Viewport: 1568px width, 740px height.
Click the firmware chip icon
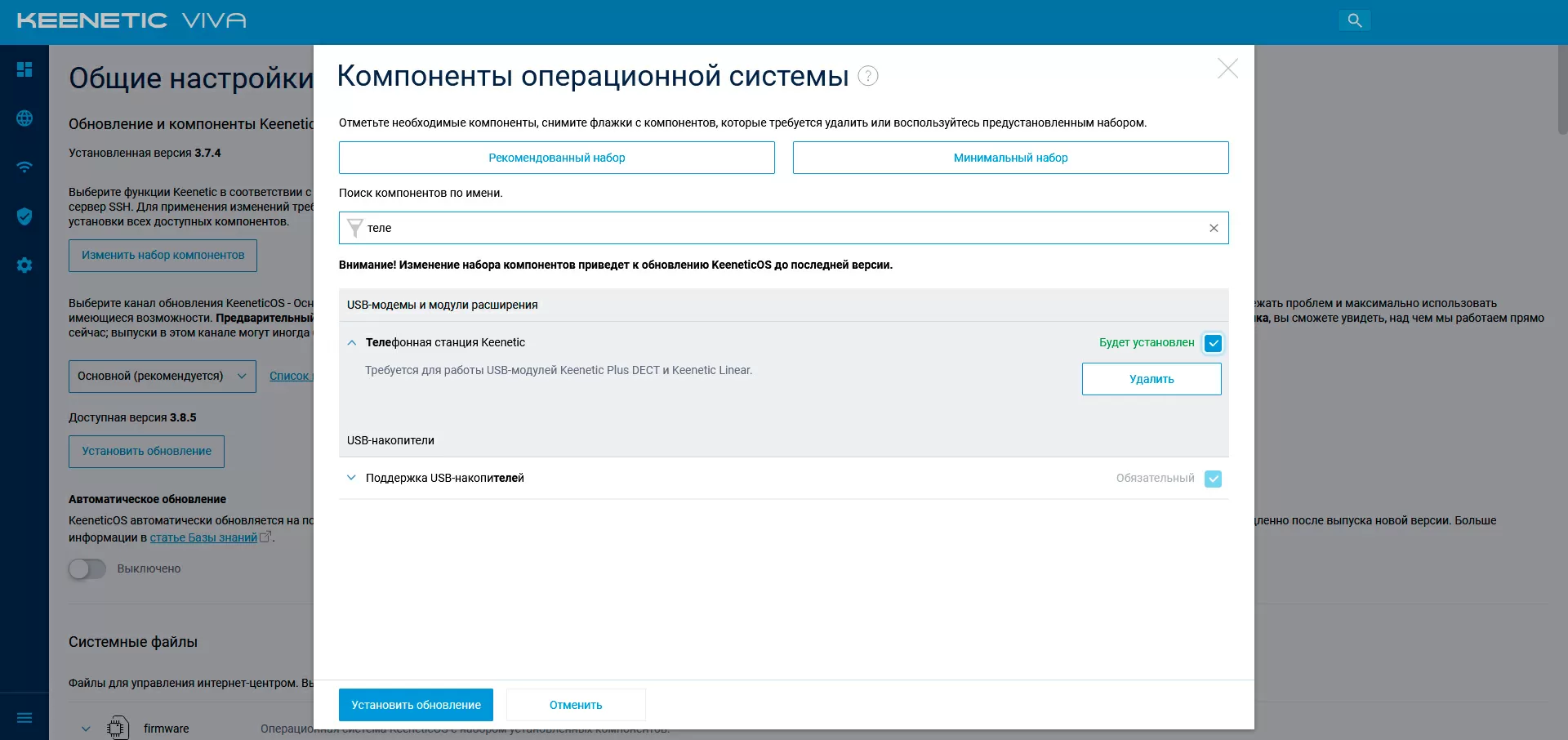118,728
